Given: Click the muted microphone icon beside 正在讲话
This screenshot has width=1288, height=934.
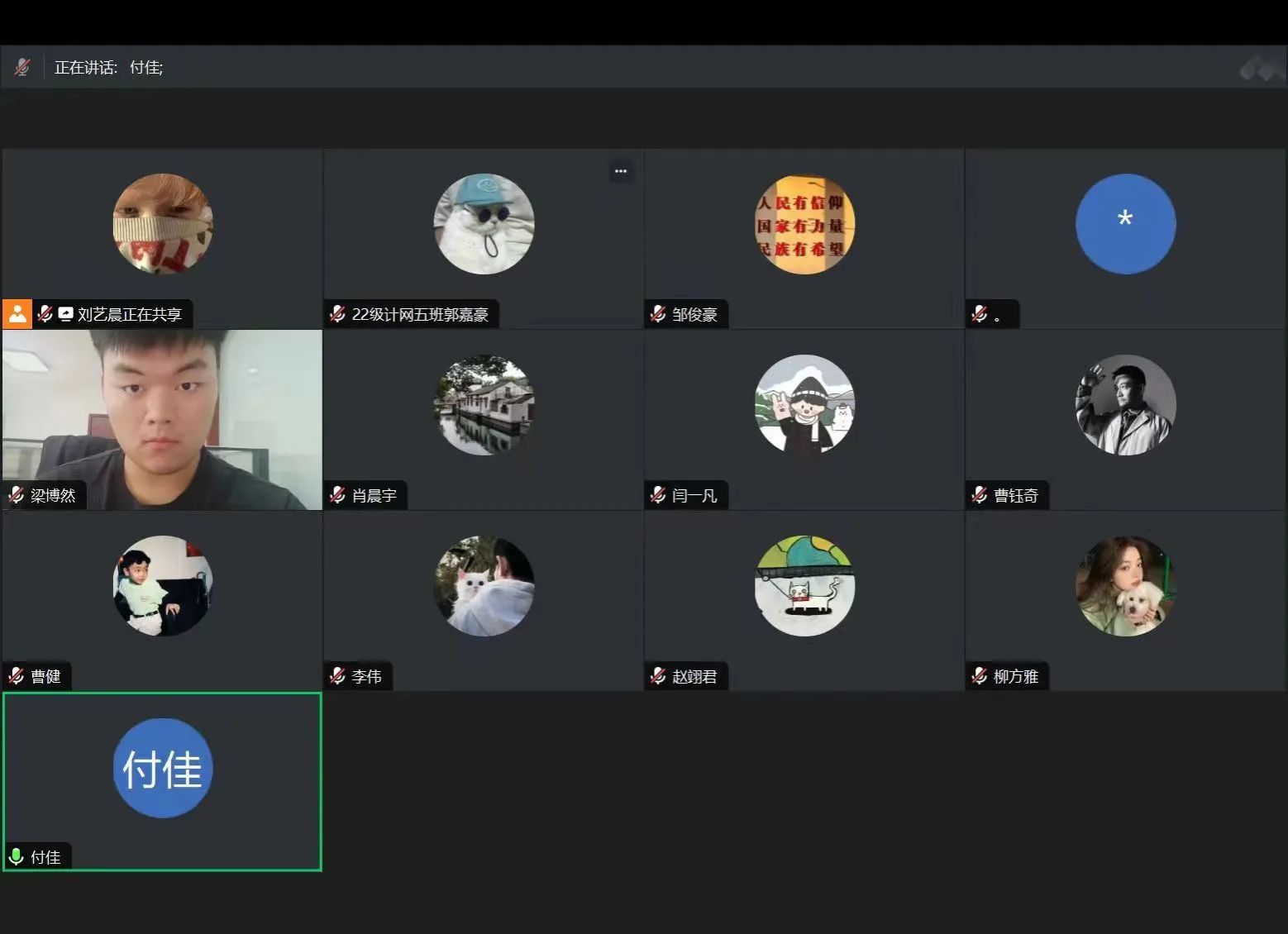Looking at the screenshot, I should [x=22, y=67].
